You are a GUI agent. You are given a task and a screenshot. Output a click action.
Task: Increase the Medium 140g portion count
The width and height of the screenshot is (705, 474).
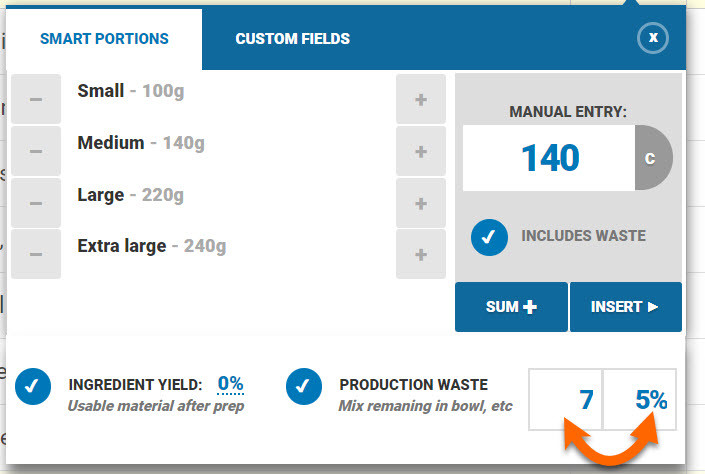click(x=421, y=151)
